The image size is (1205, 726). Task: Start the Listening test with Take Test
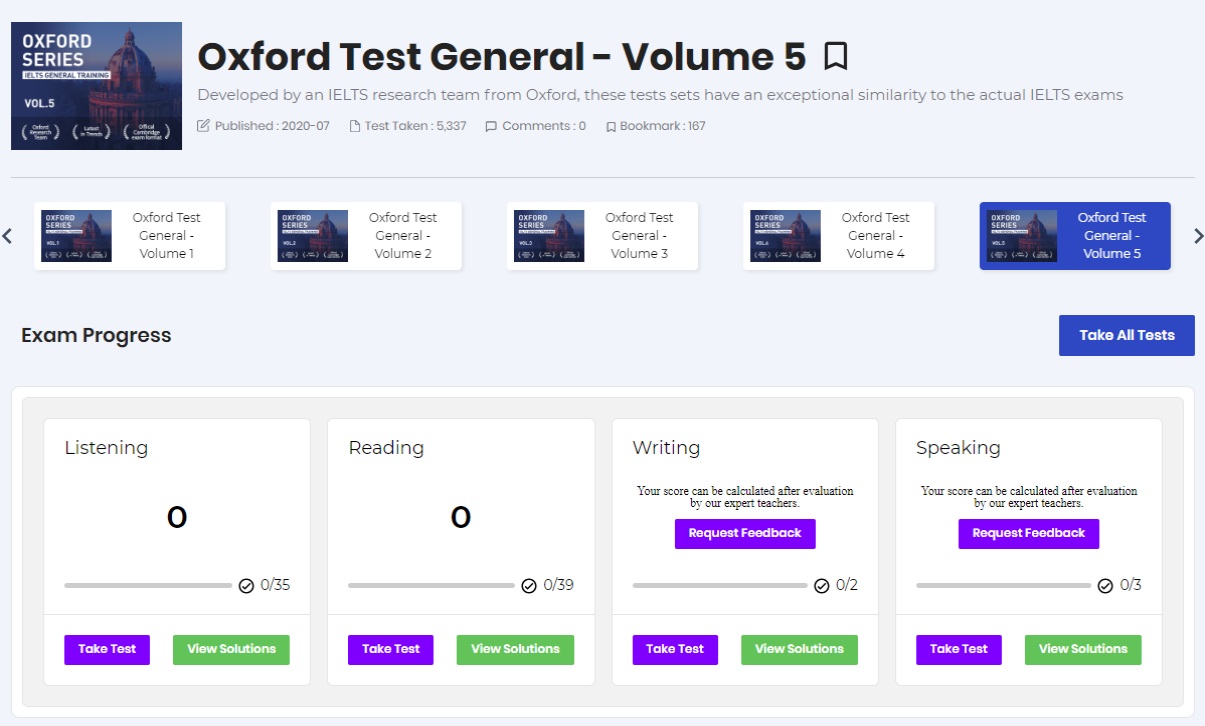[107, 649]
